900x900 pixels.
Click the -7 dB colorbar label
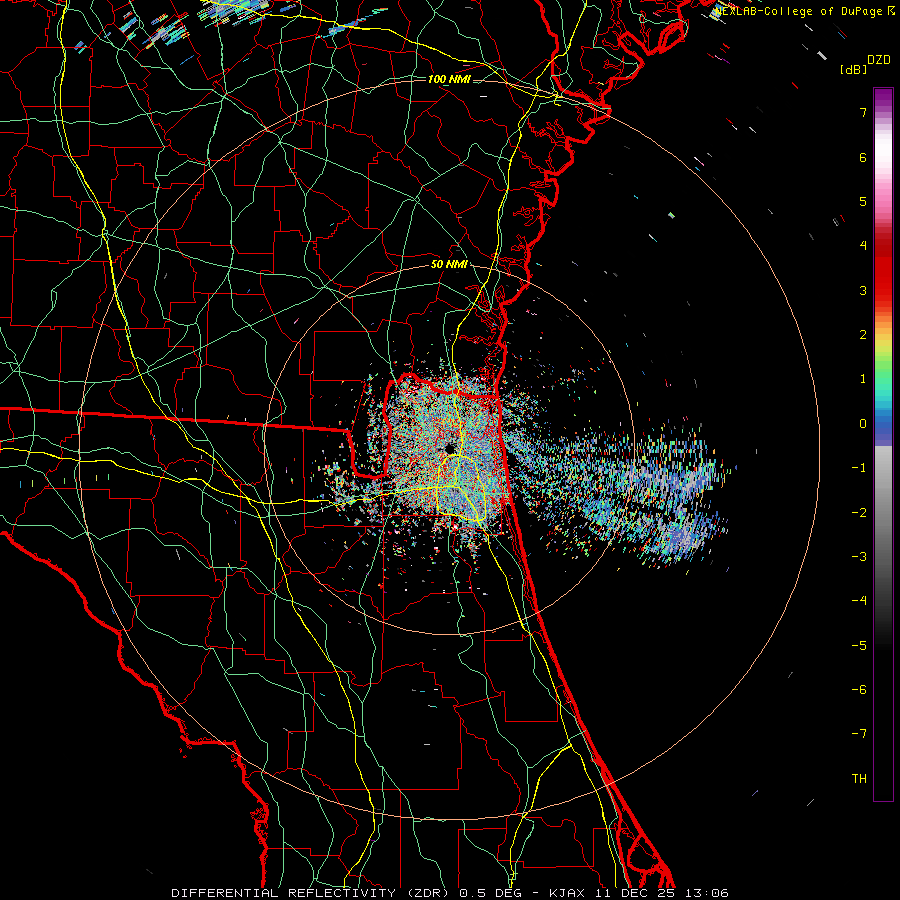[859, 734]
